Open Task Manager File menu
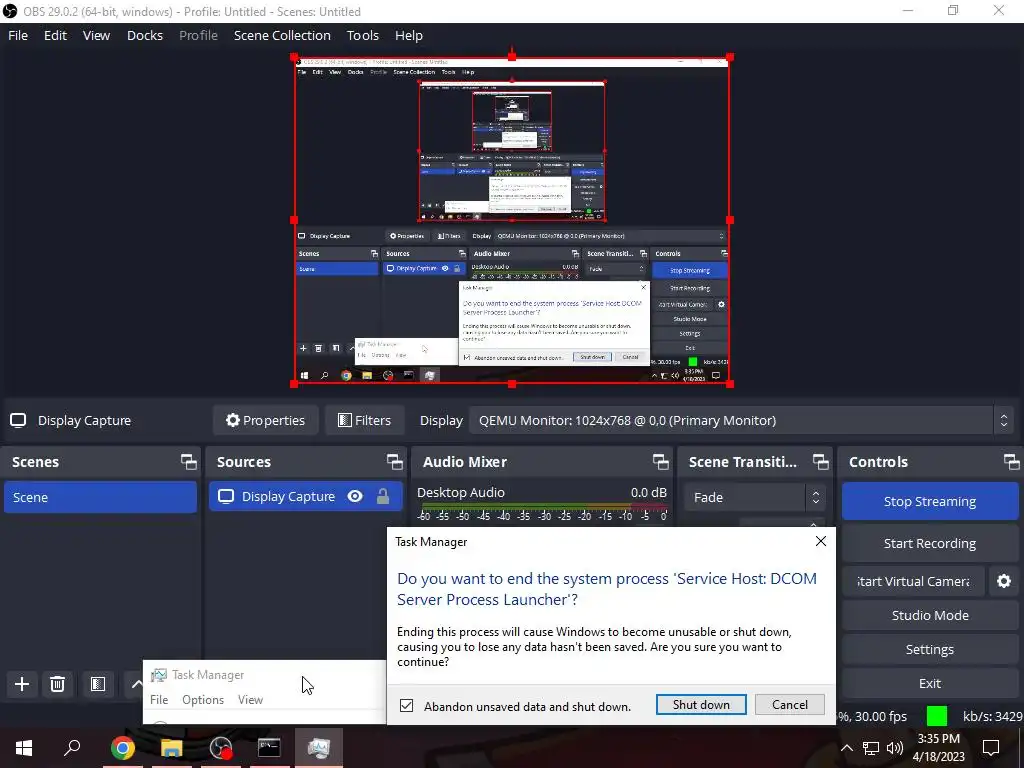This screenshot has width=1024, height=768. coord(159,699)
